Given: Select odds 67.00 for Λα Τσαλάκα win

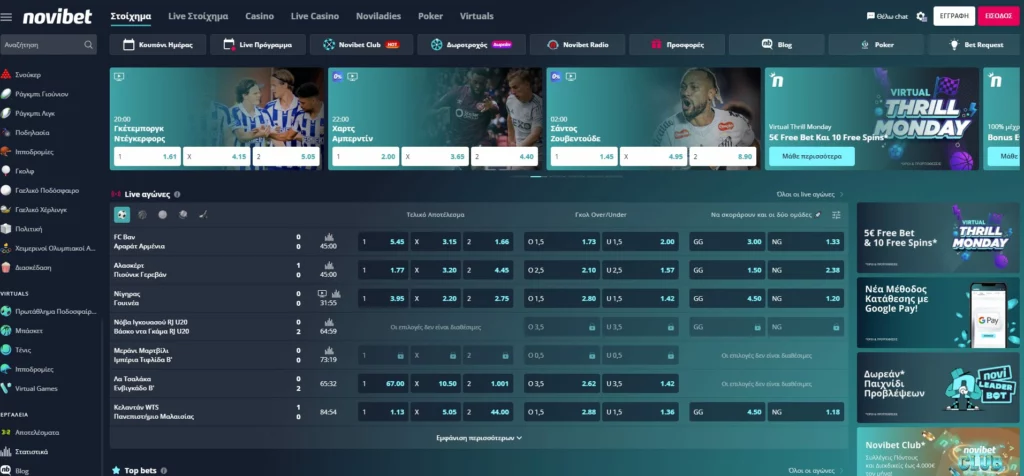Looking at the screenshot, I should point(383,384).
